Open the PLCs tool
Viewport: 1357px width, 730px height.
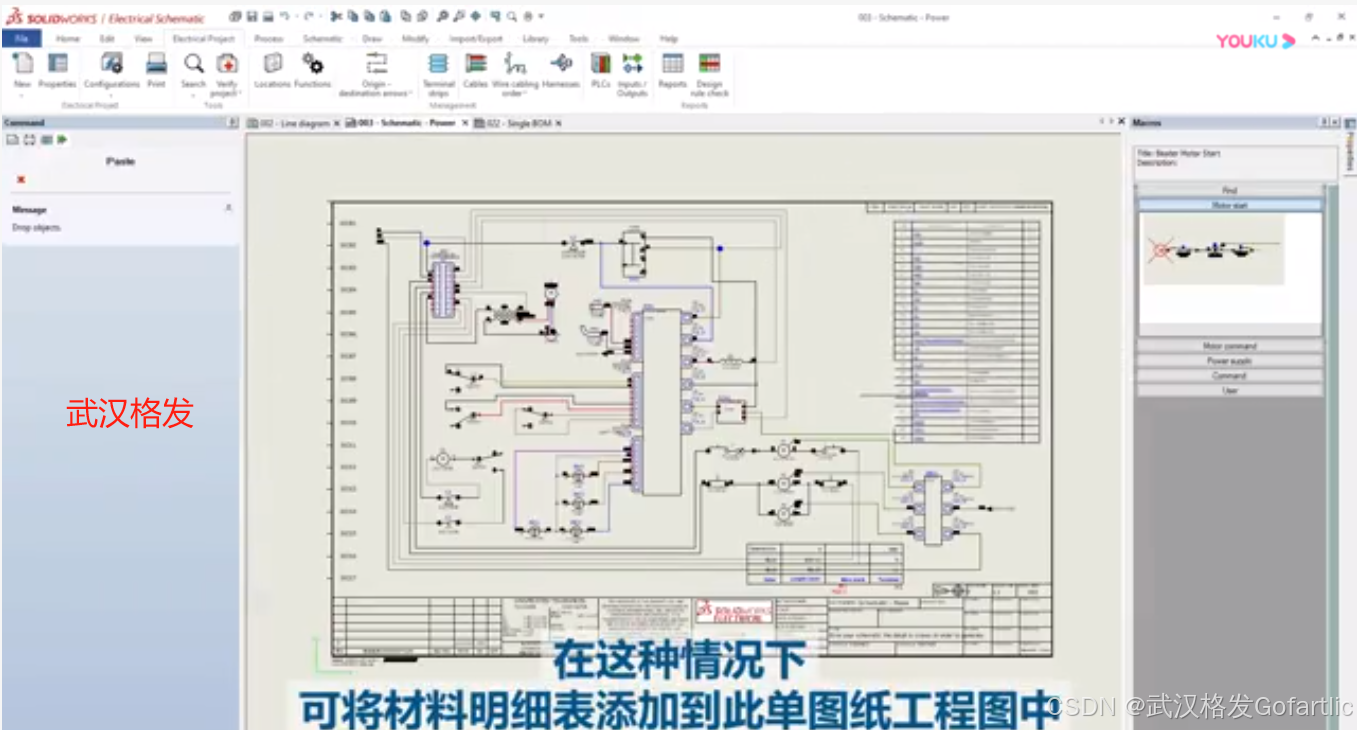(600, 62)
